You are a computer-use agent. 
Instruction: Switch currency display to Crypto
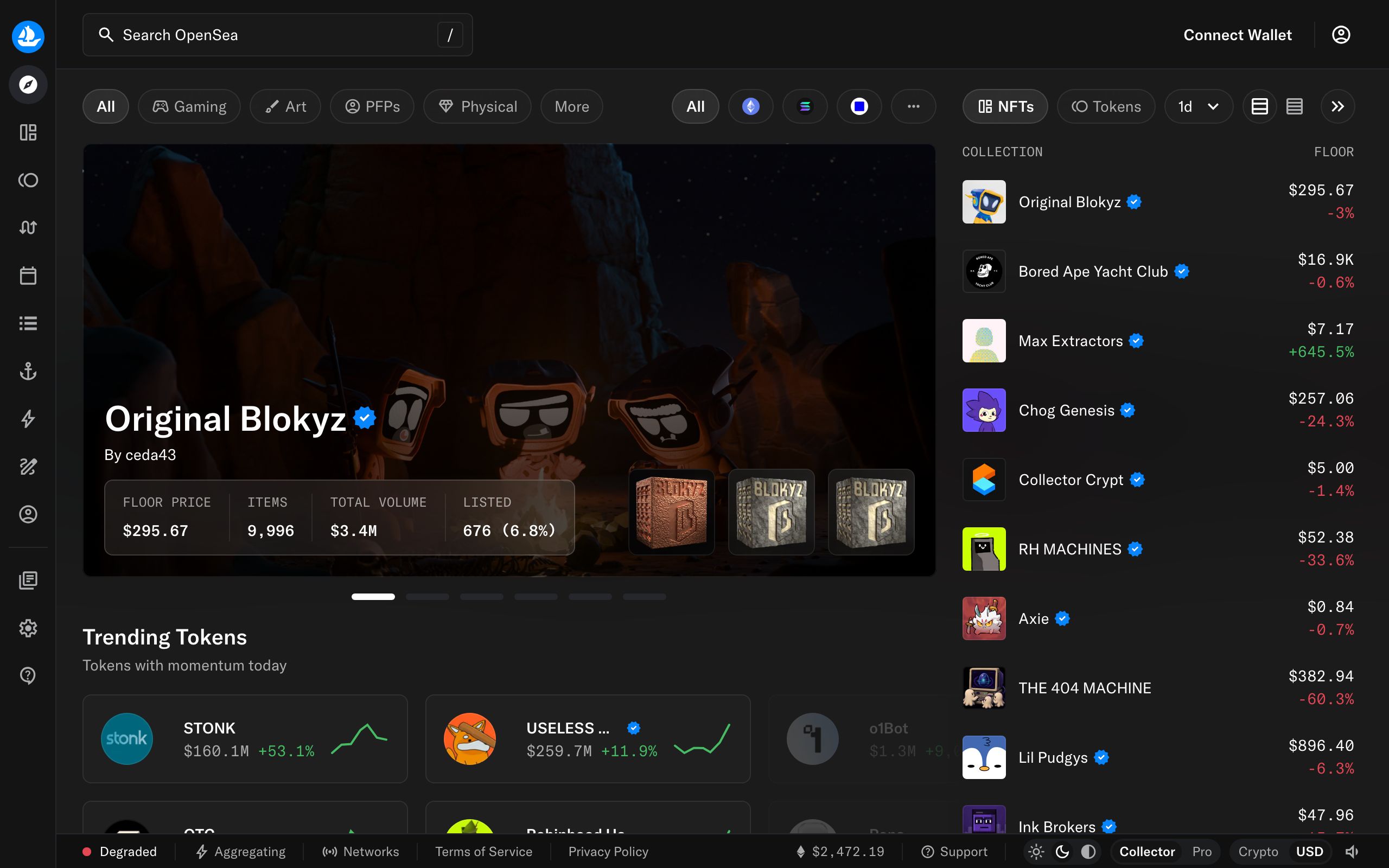(x=1258, y=851)
